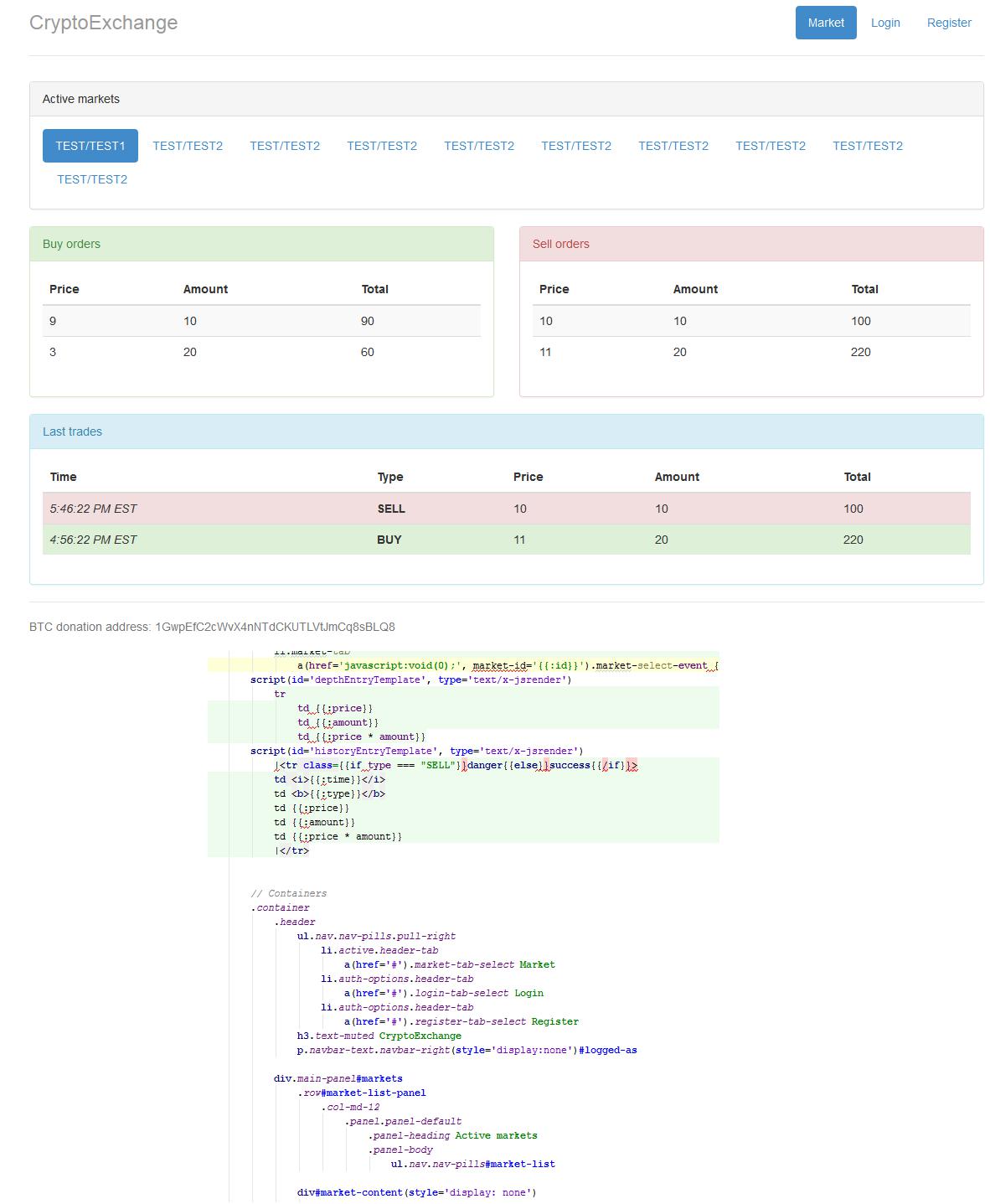Click the CryptoExchange site title

tap(103, 23)
